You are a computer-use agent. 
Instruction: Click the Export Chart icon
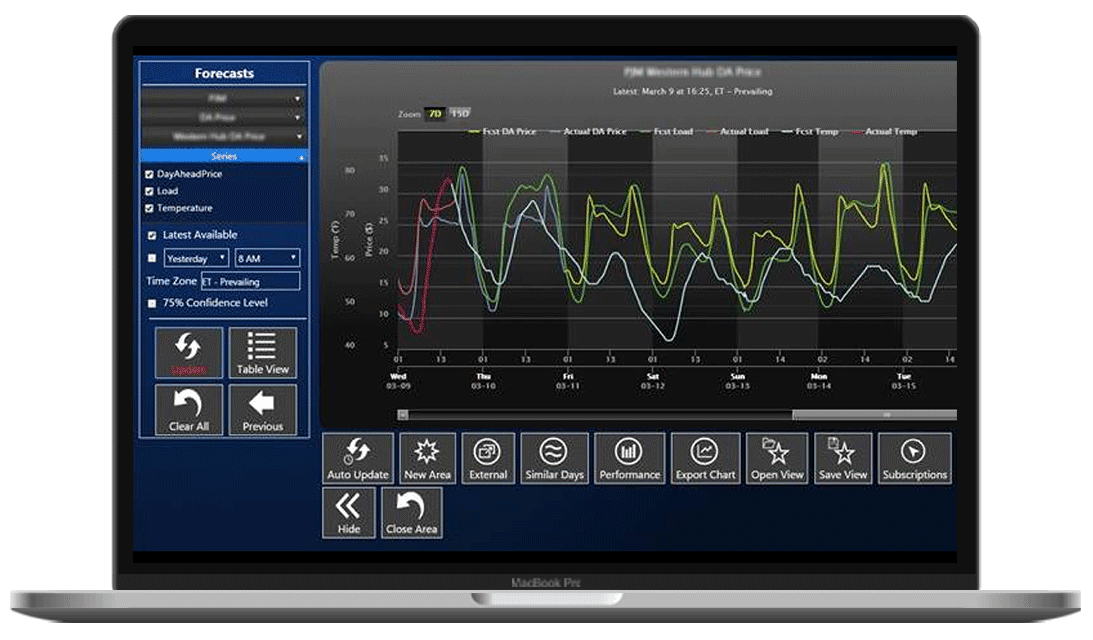click(705, 459)
